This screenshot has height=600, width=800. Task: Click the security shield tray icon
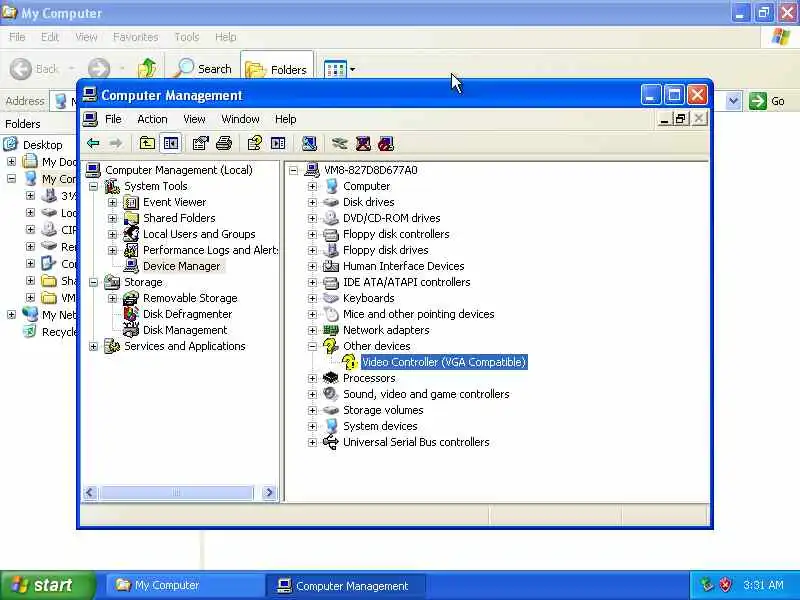726,585
